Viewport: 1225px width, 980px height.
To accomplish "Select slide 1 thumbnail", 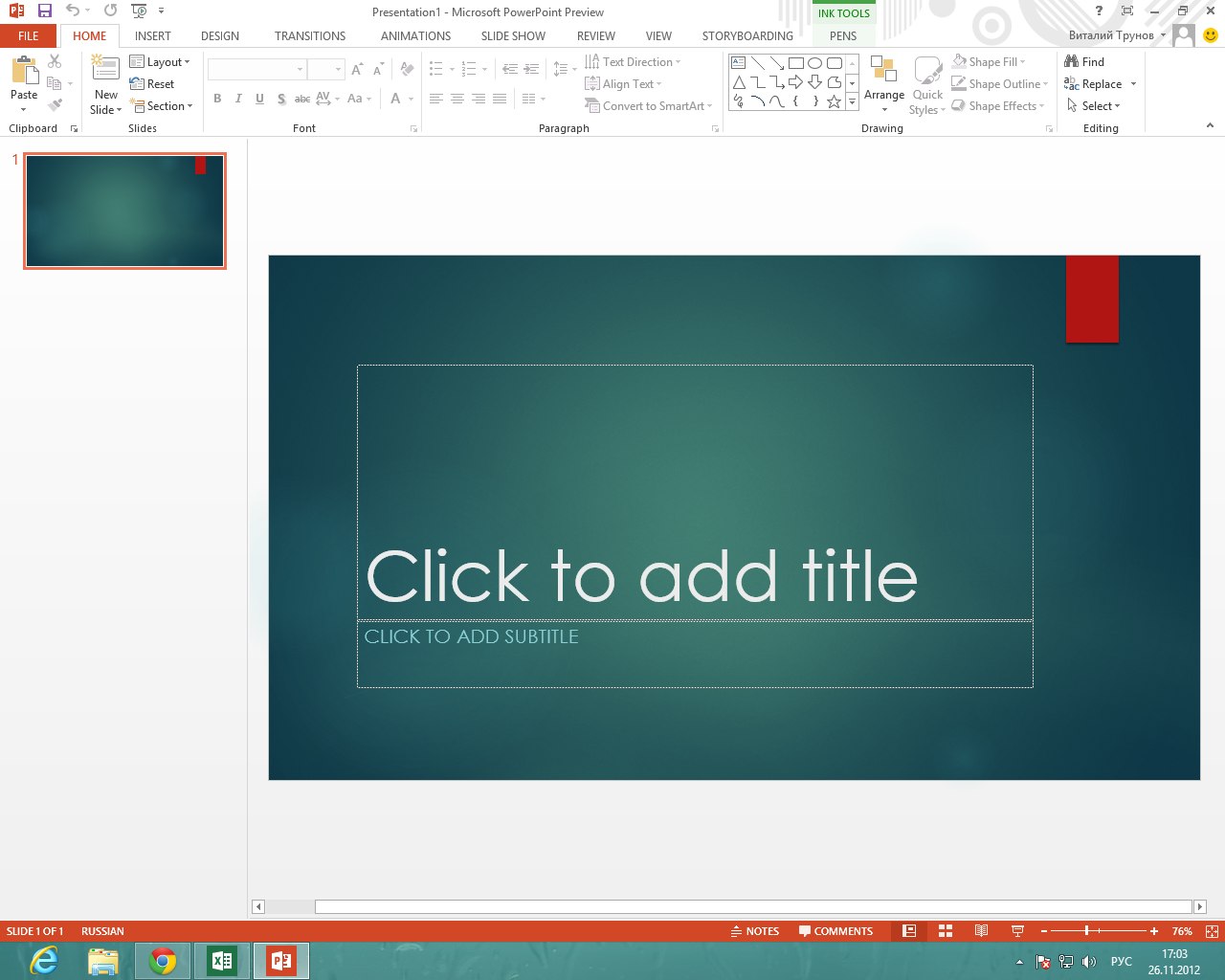I will (125, 211).
